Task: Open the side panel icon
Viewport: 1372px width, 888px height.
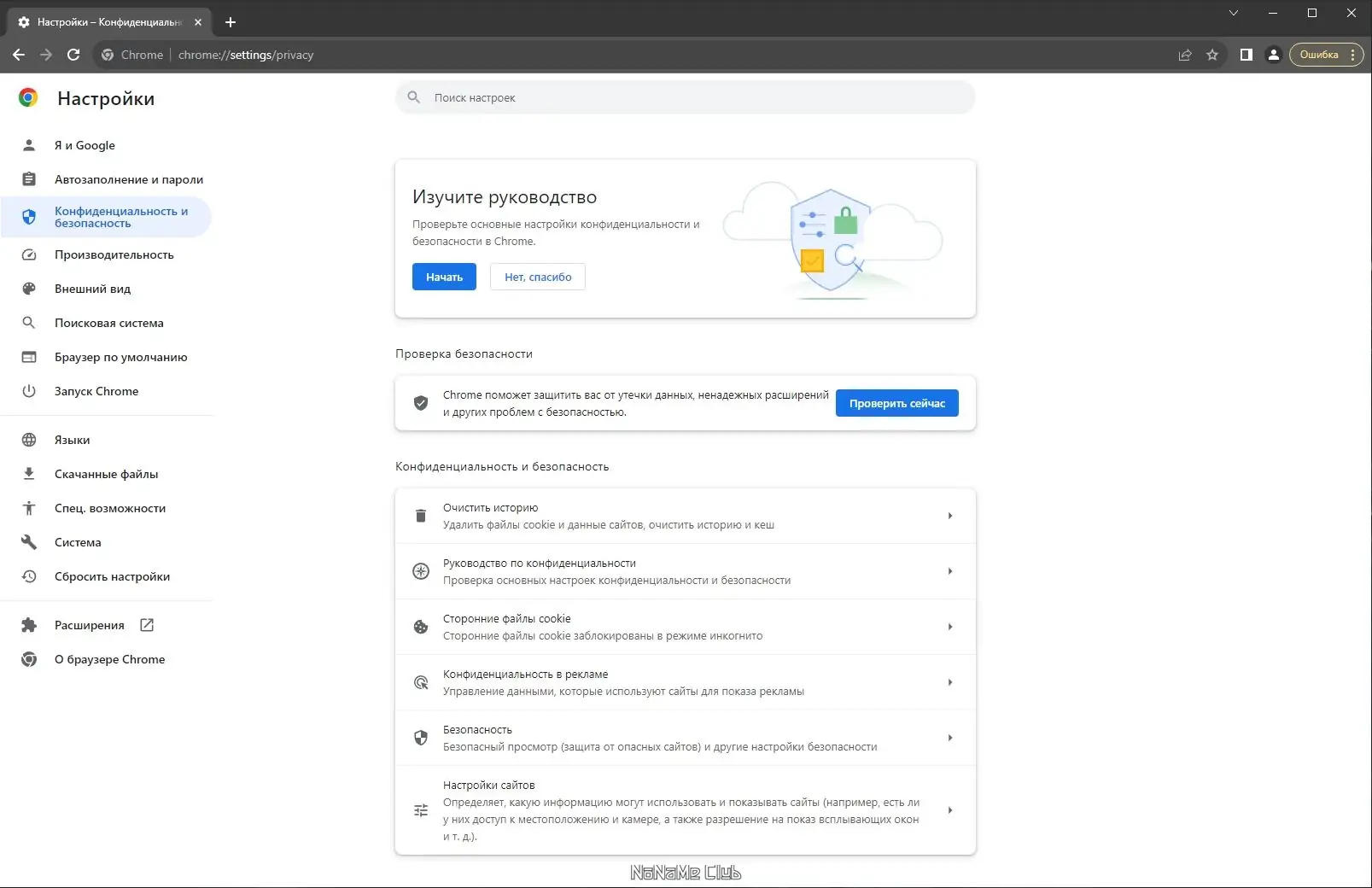Action: tap(1246, 54)
